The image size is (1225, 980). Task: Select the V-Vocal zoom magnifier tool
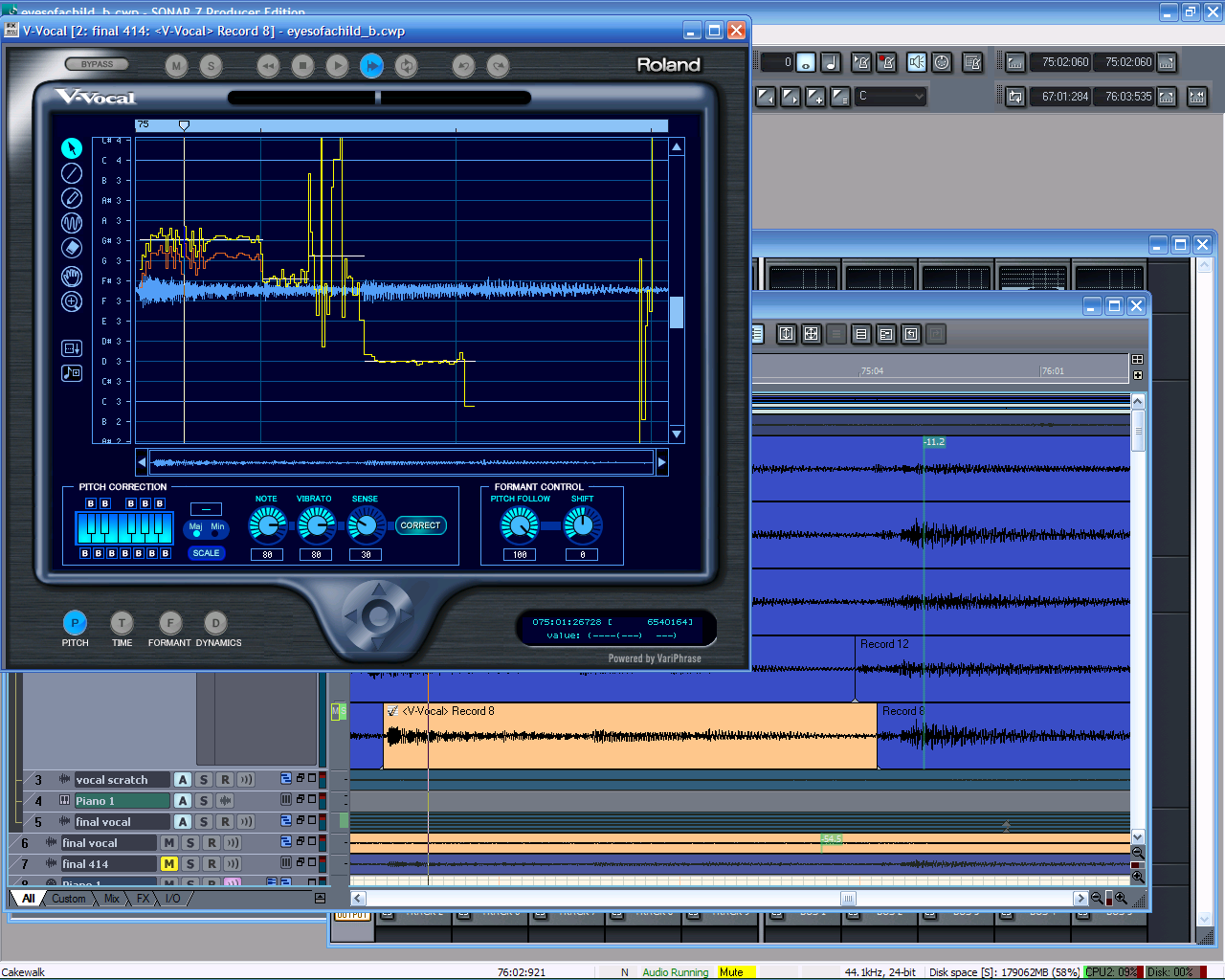pyautogui.click(x=72, y=302)
